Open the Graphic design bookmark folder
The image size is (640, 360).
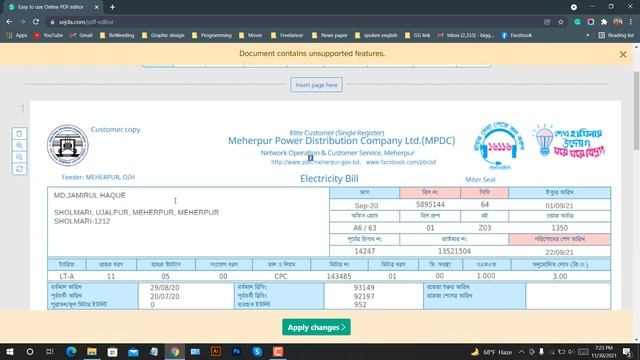coord(163,36)
